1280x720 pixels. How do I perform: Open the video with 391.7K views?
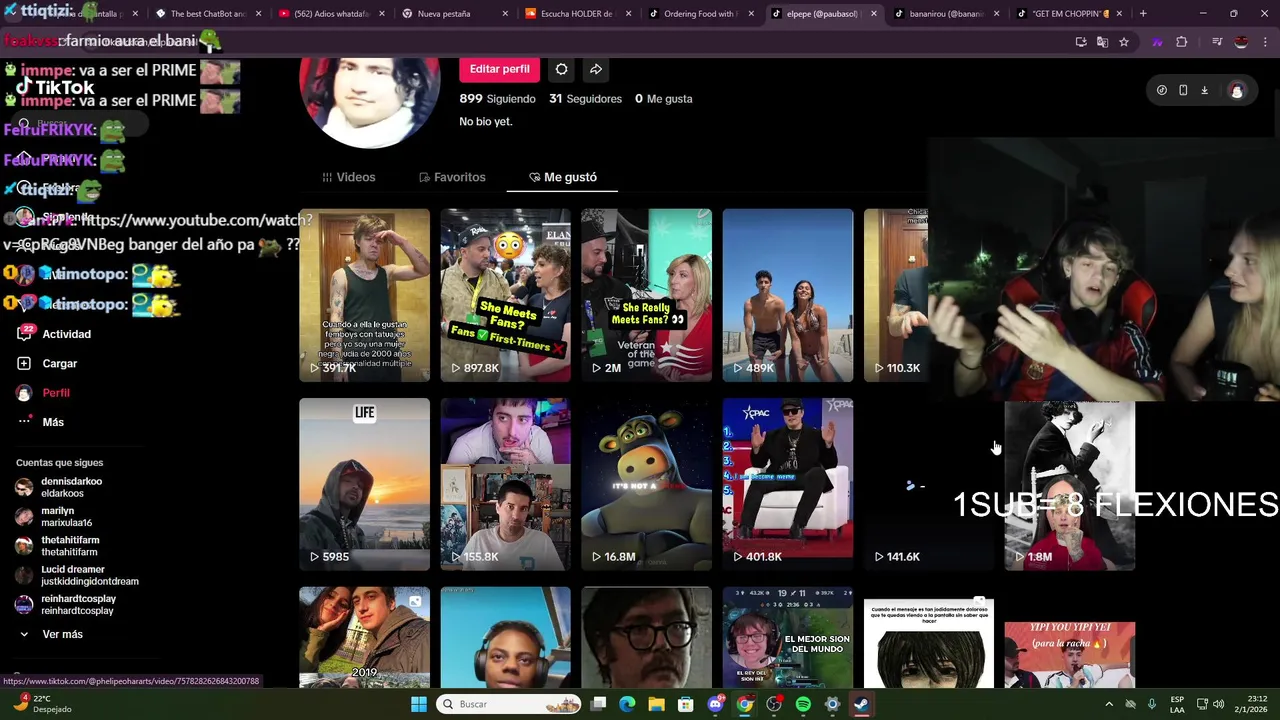pyautogui.click(x=364, y=295)
